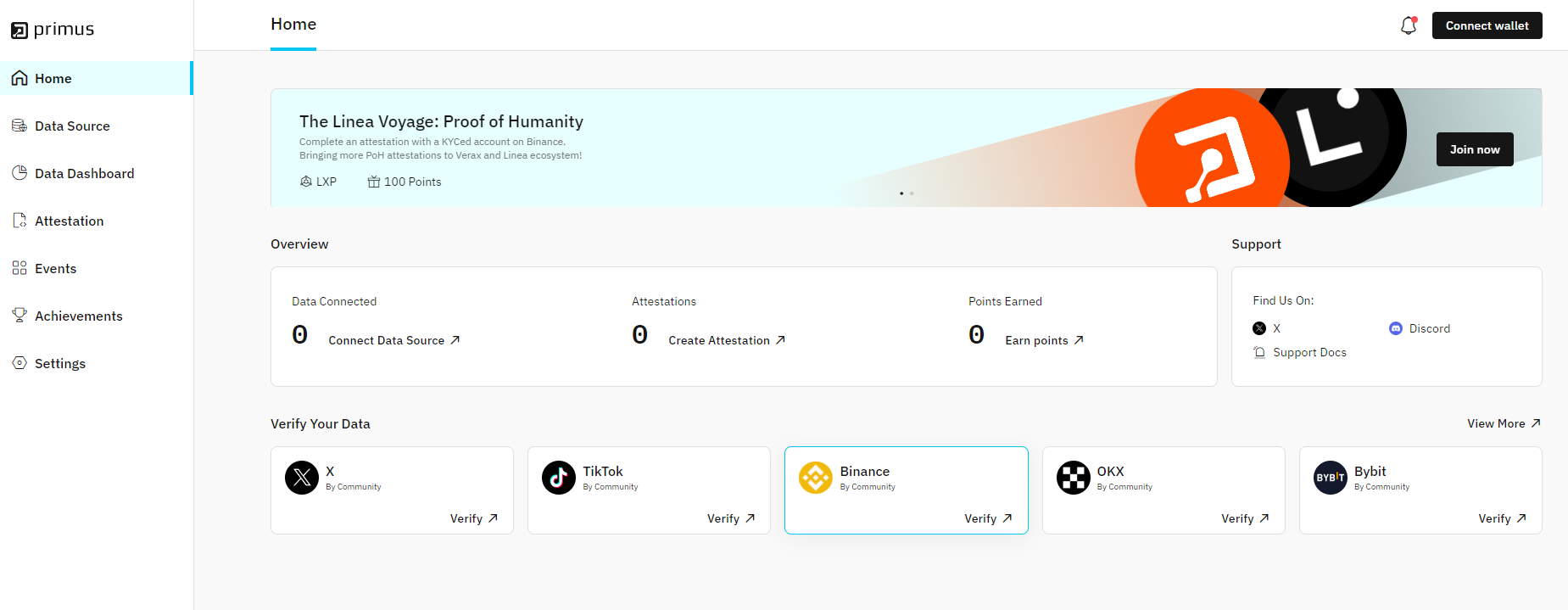Image resolution: width=1568 pixels, height=610 pixels.
Task: Open Data Source in sidebar
Action: pyautogui.click(x=72, y=126)
